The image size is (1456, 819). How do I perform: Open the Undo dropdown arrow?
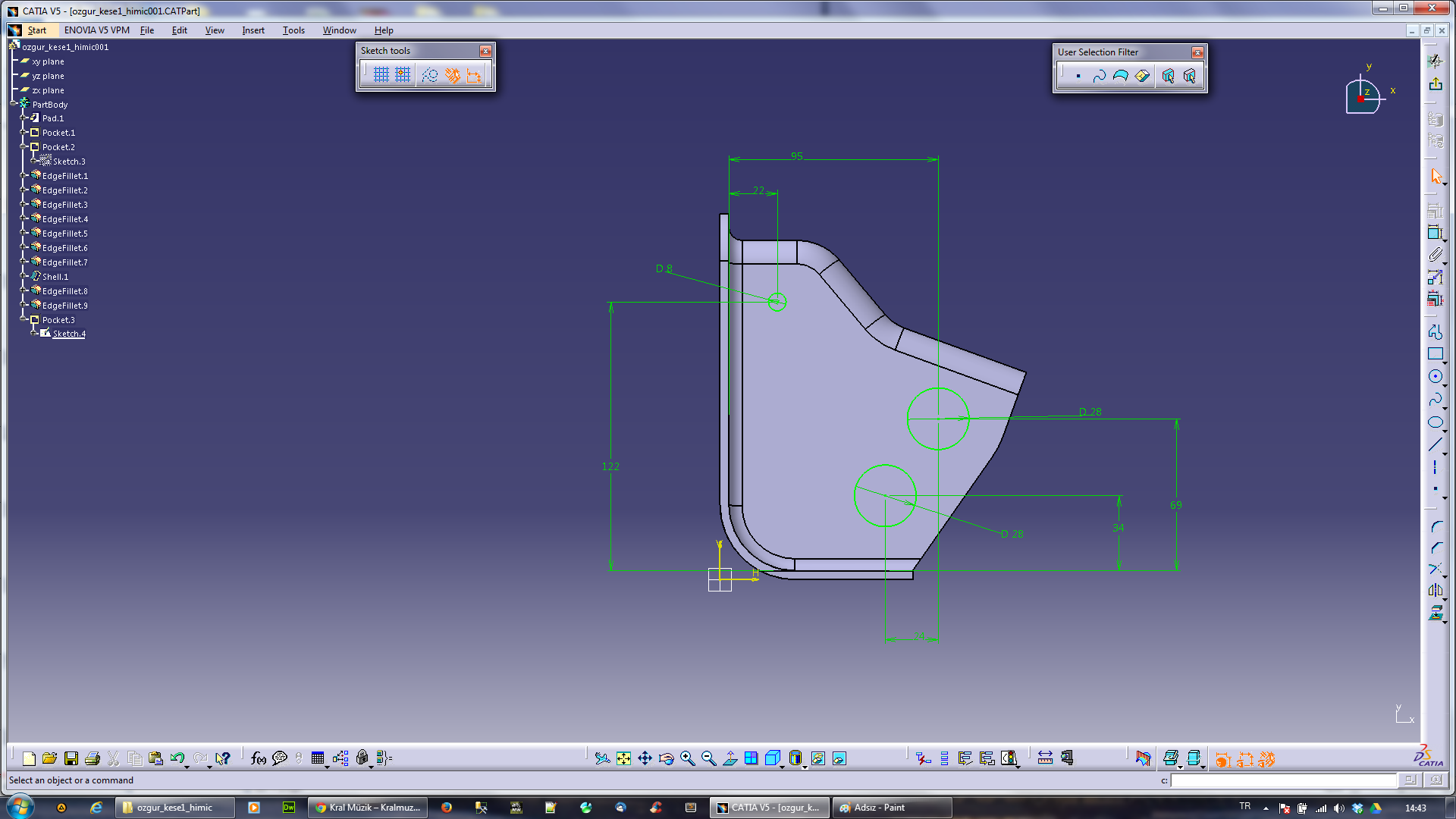coord(187,766)
